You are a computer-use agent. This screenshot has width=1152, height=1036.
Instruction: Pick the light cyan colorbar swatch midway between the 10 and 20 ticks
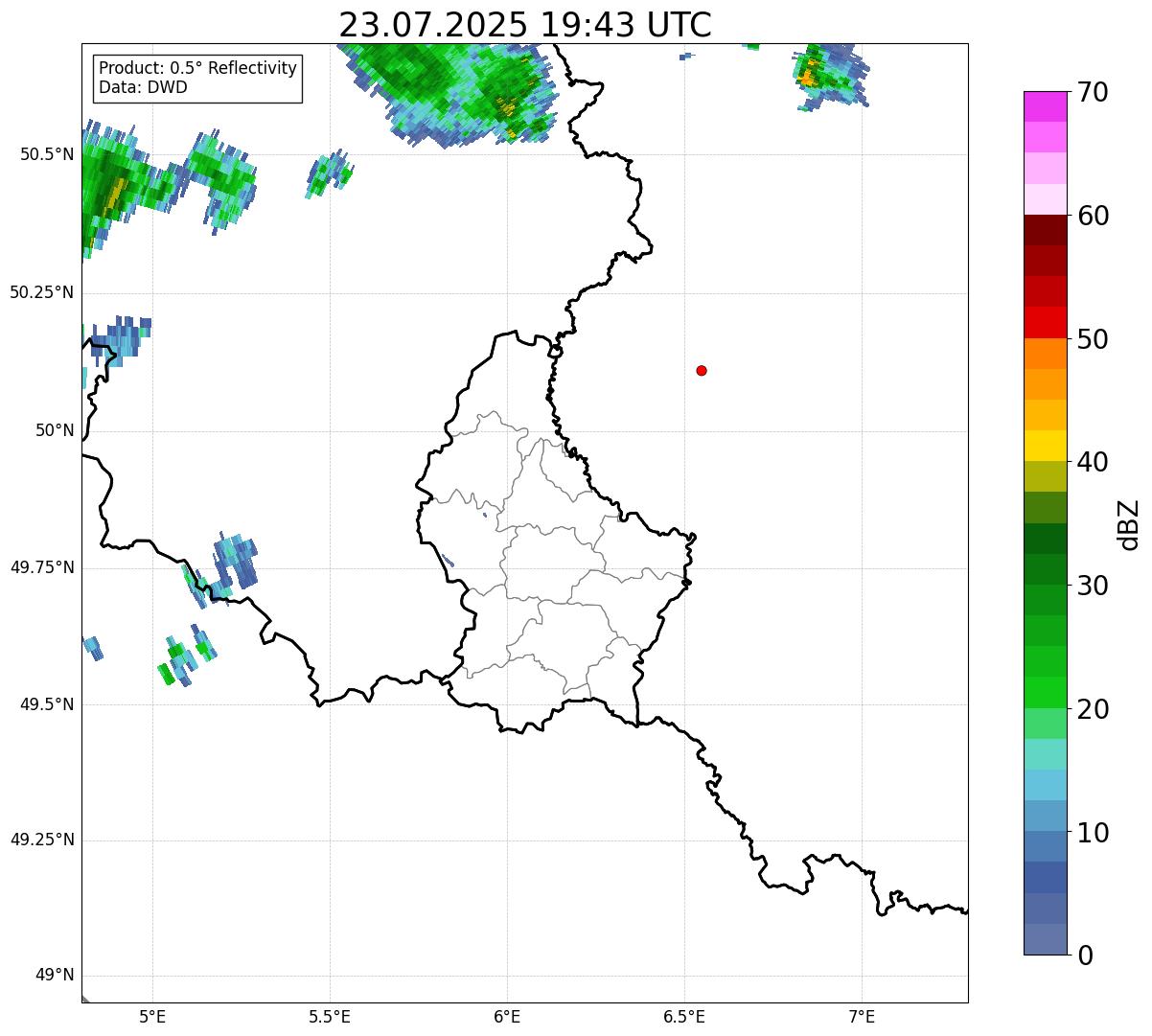tap(1045, 785)
